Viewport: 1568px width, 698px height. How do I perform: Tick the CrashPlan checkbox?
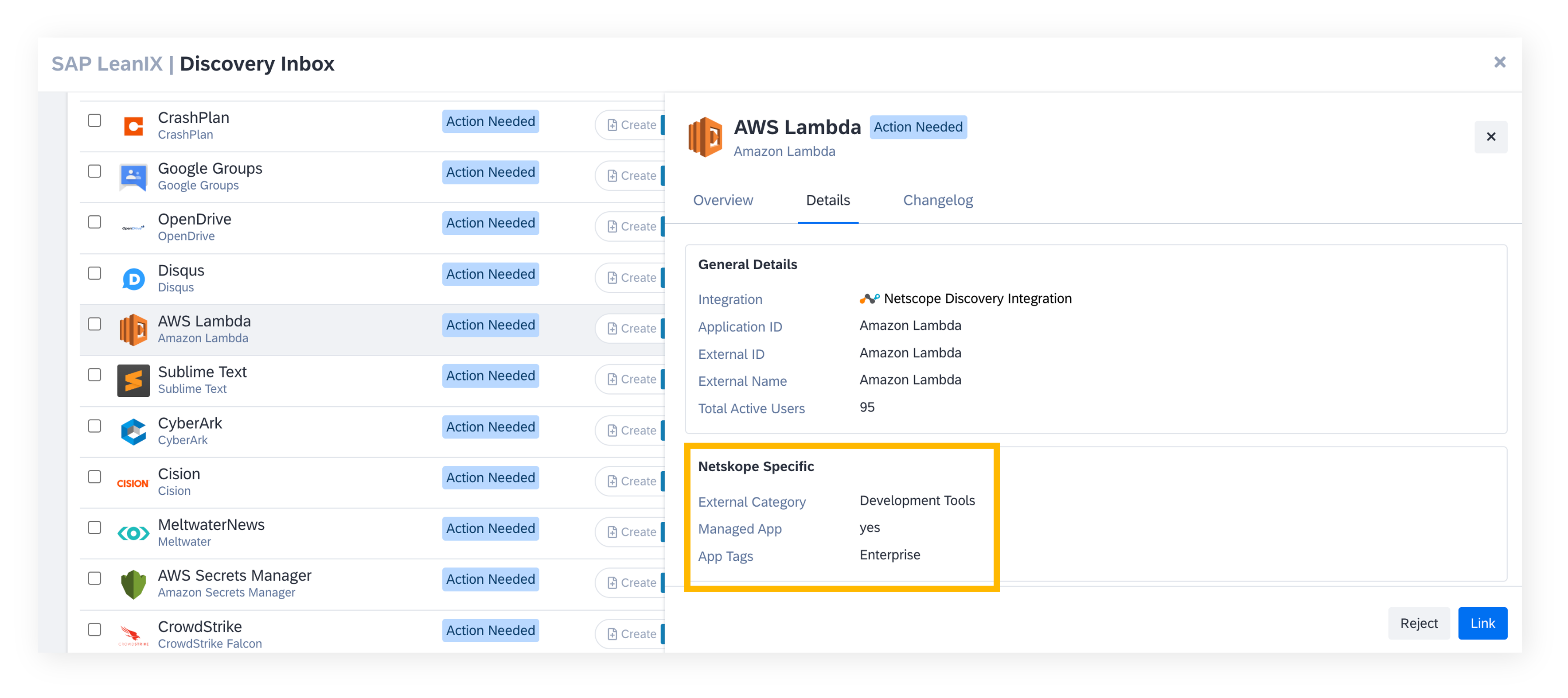coord(94,120)
